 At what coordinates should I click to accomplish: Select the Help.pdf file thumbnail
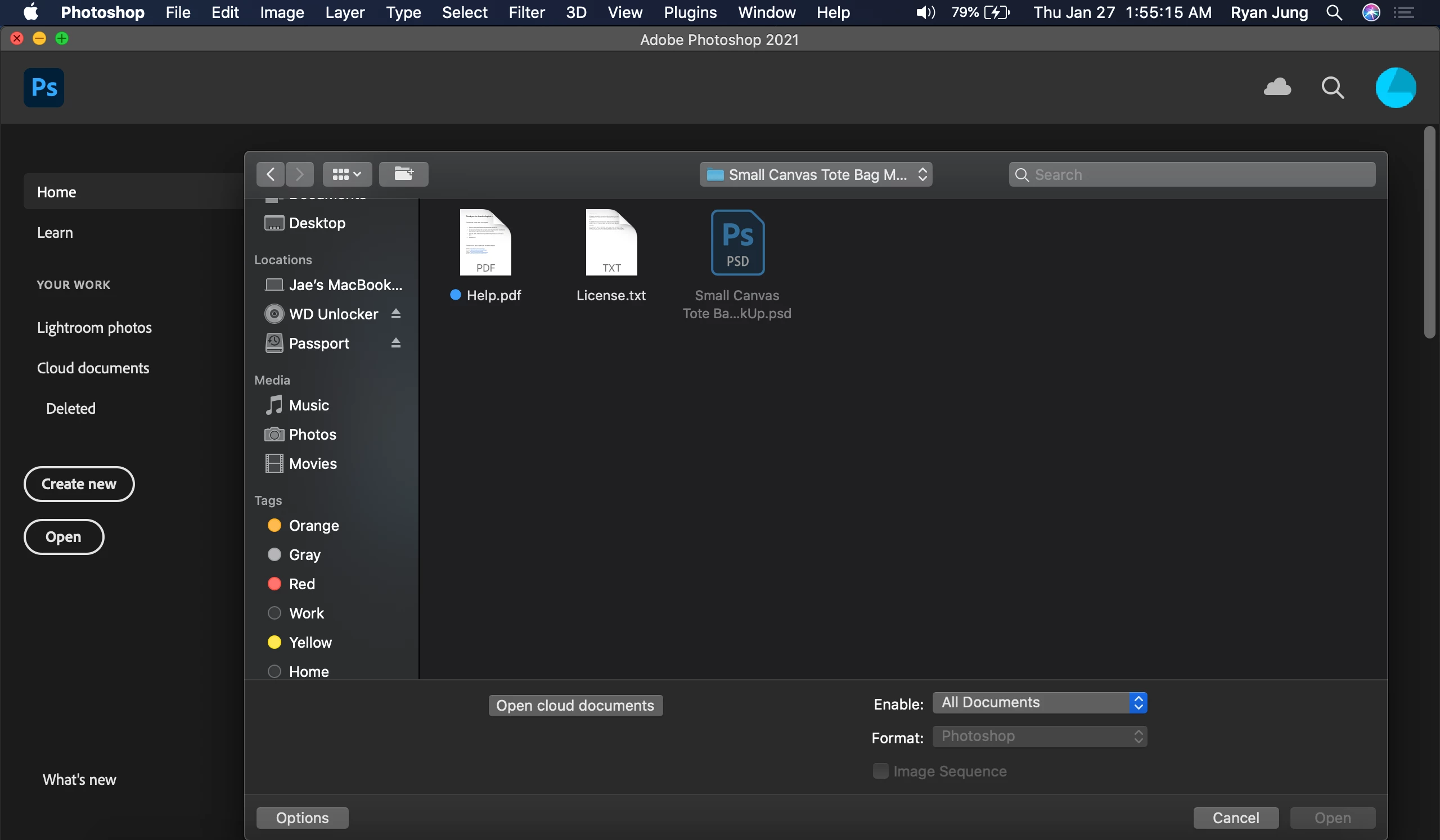(485, 243)
